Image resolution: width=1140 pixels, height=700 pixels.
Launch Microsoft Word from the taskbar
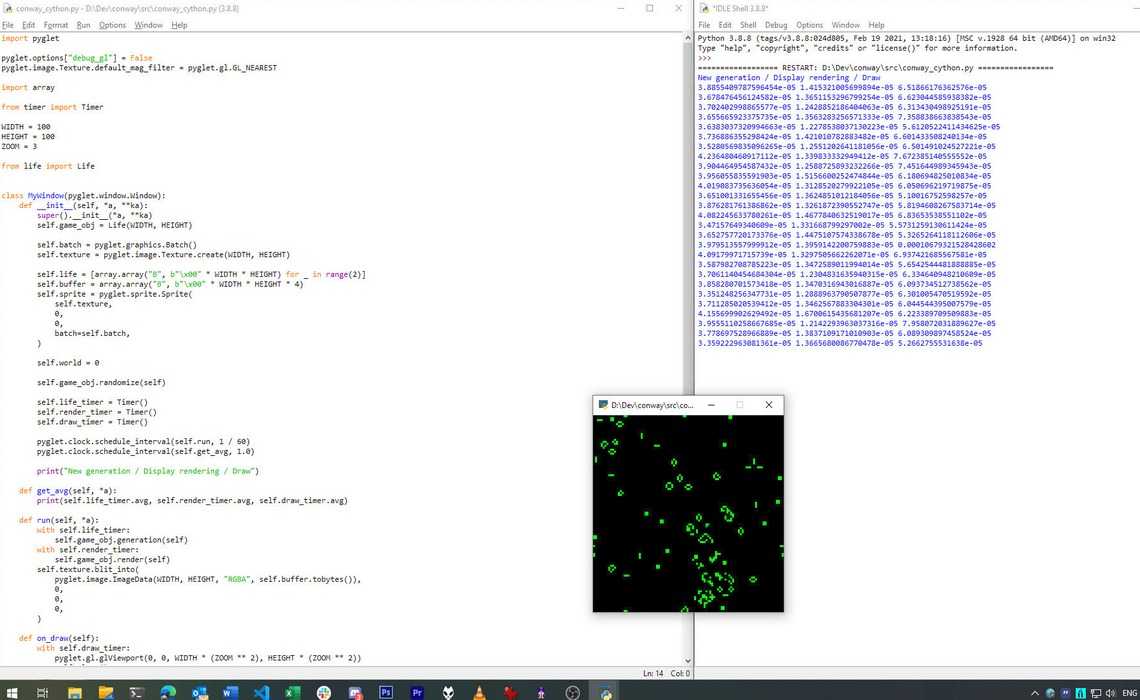[230, 692]
